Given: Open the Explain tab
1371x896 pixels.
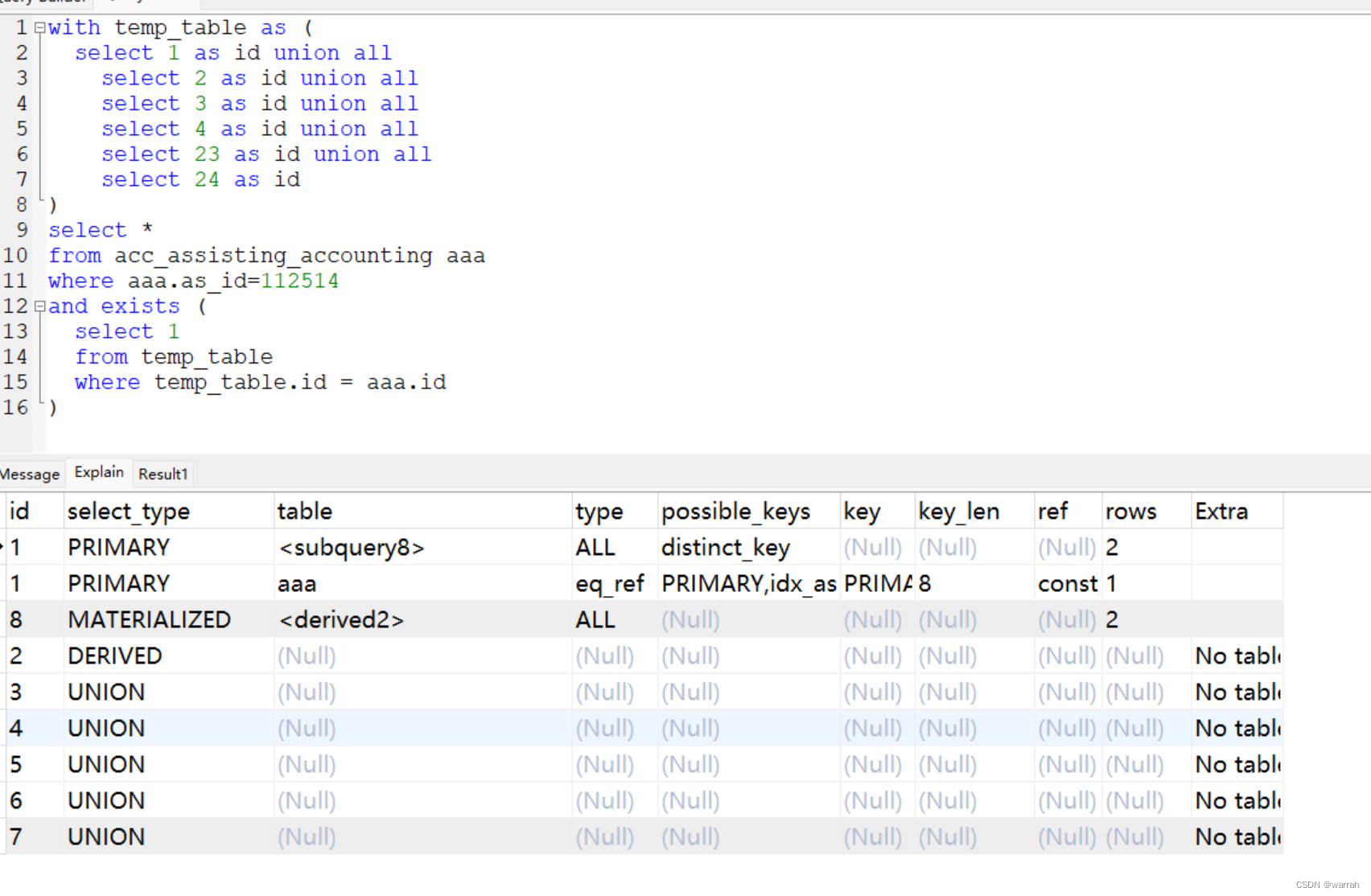Looking at the screenshot, I should pyautogui.click(x=99, y=472).
